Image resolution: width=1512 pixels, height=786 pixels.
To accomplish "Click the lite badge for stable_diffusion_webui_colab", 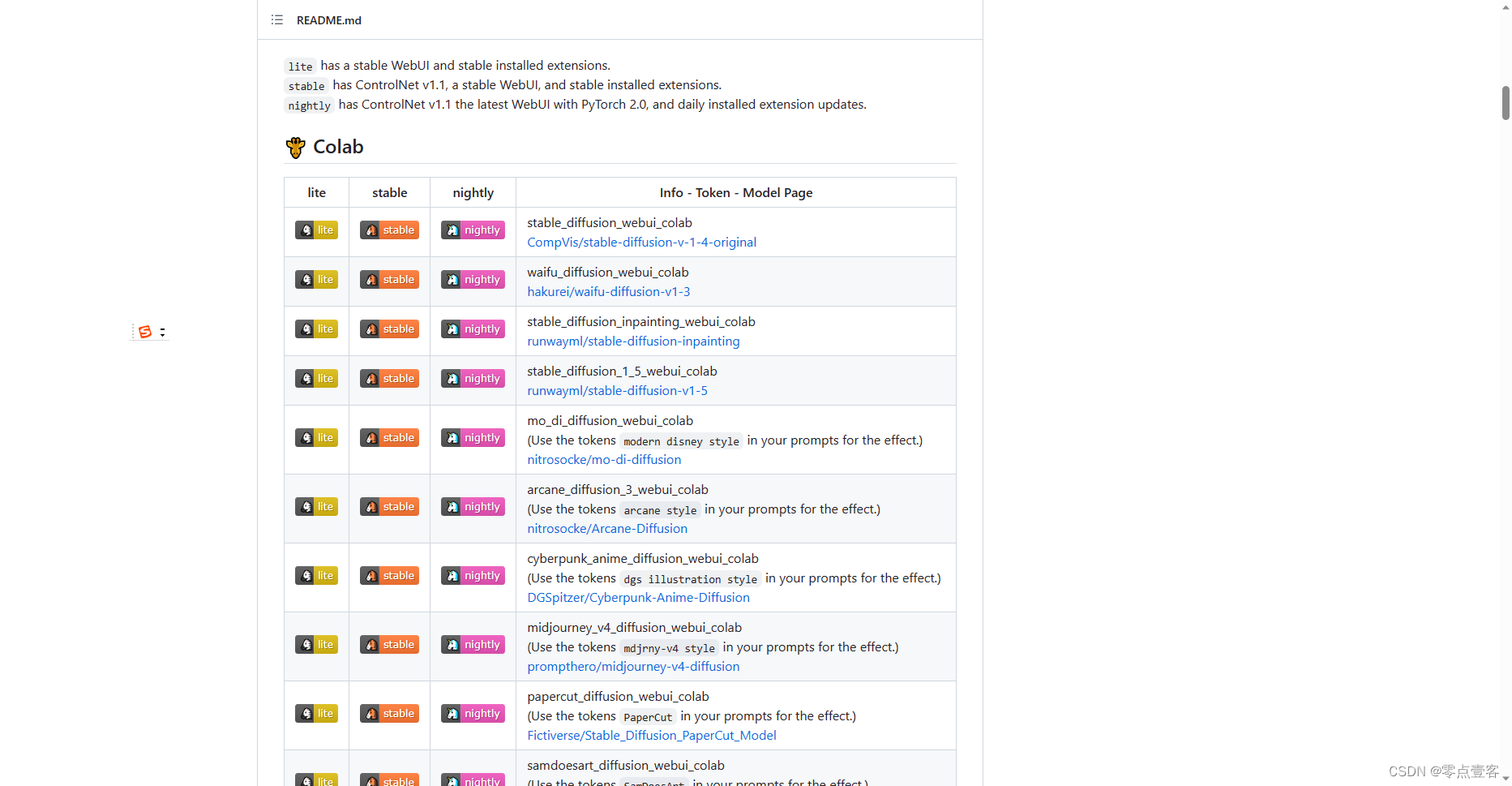I will click(x=316, y=230).
